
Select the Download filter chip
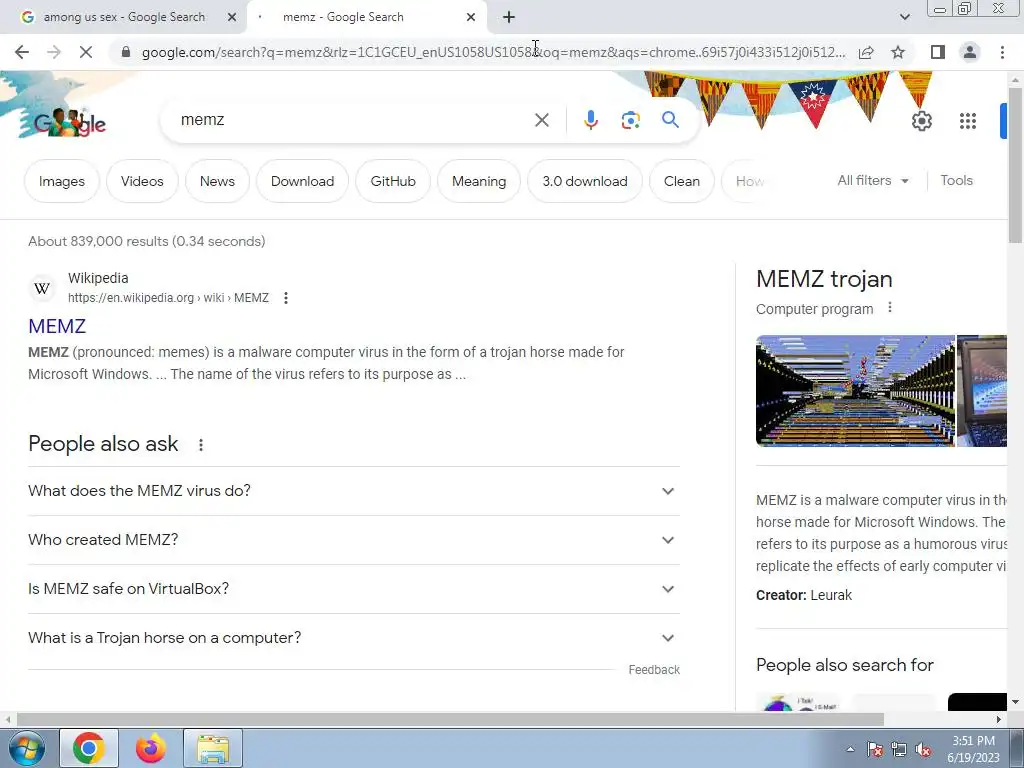[x=302, y=182]
